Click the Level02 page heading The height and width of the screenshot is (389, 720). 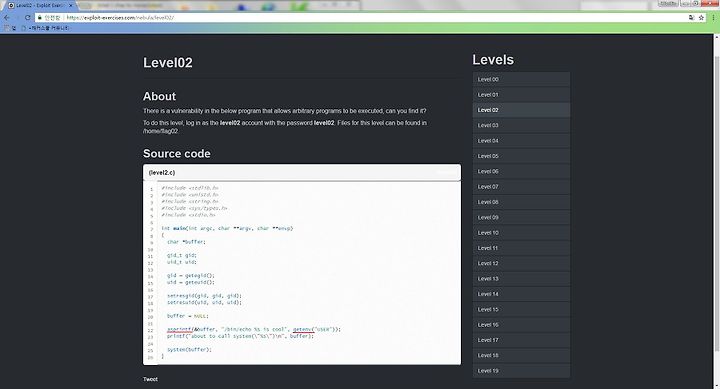click(168, 62)
